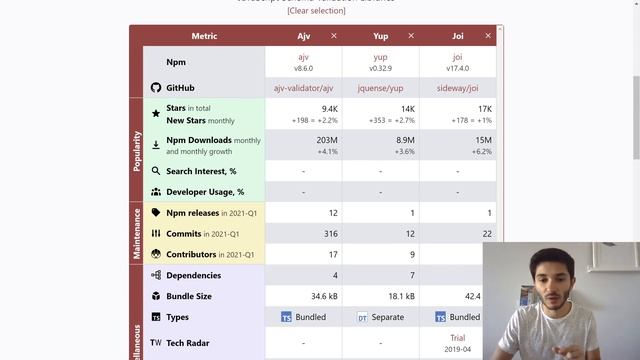The height and width of the screenshot is (360, 640).
Task: Remove the Ajv column
Action: (334, 36)
